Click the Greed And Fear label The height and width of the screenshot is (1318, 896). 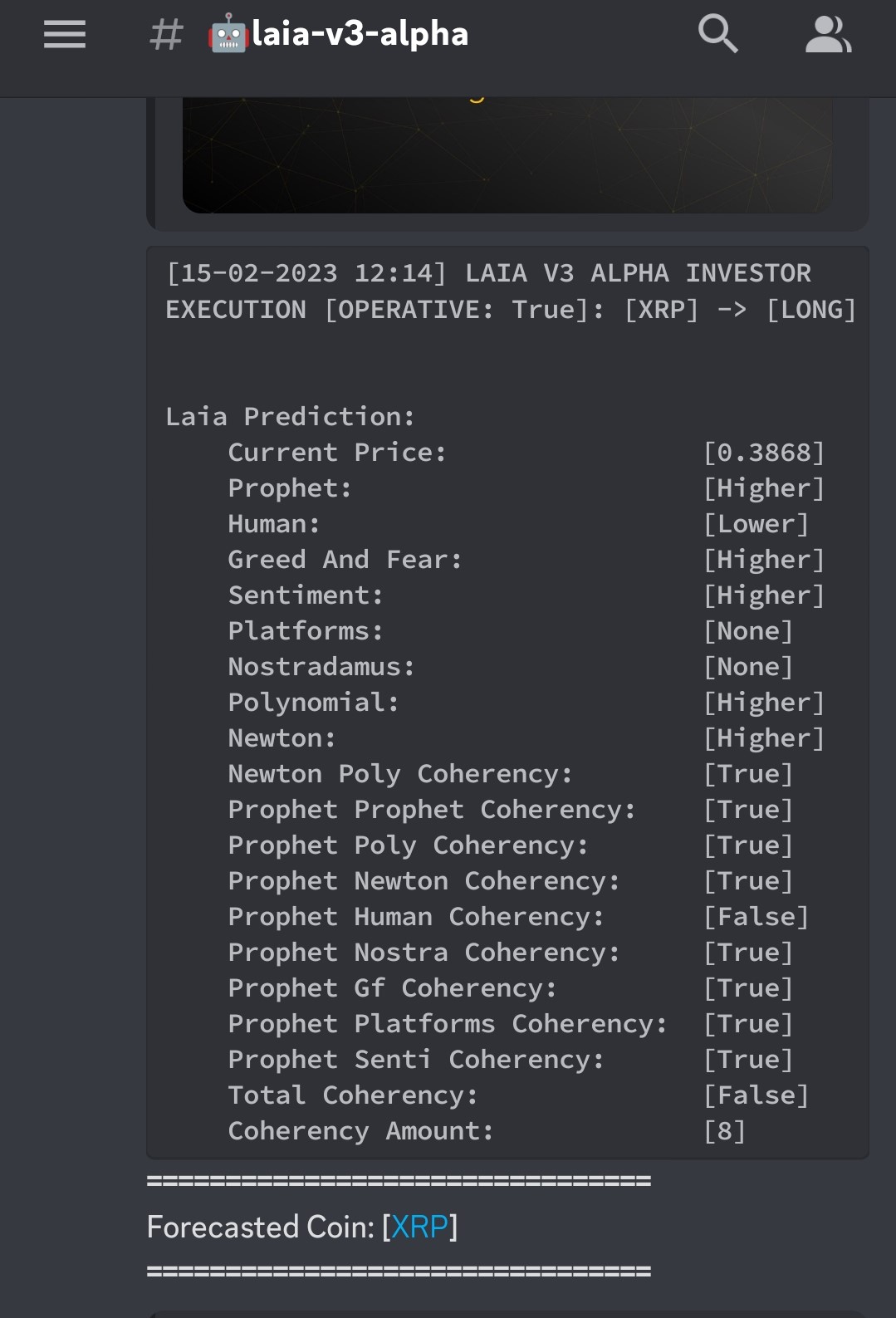point(345,560)
